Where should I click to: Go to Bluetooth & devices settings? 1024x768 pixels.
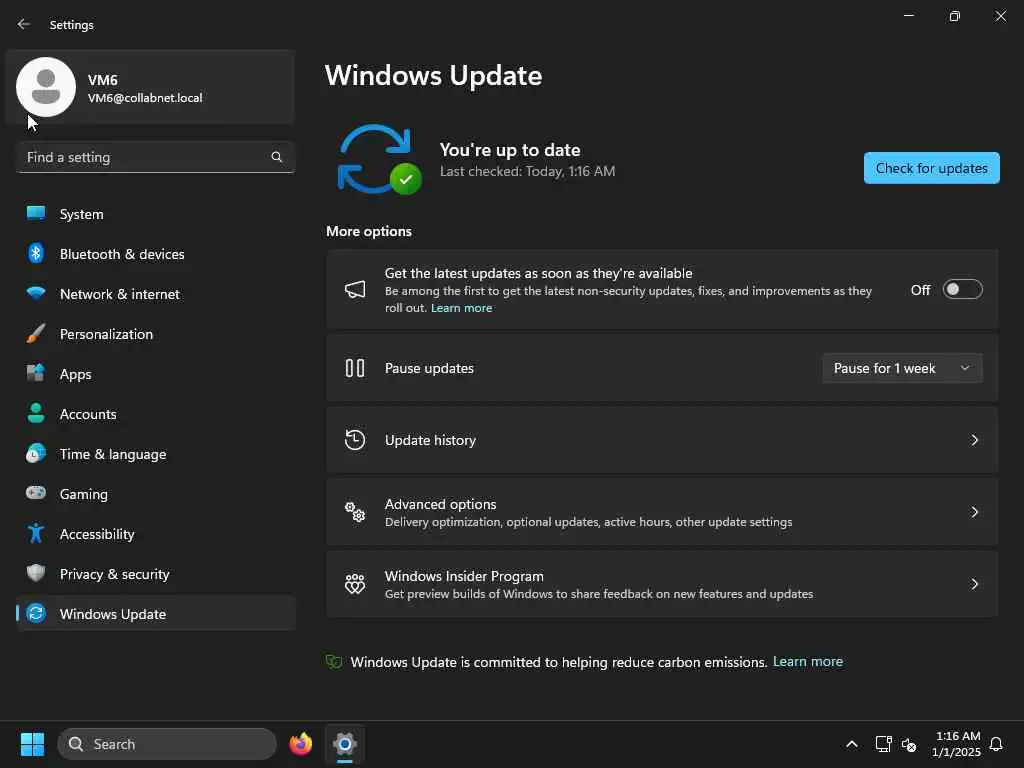click(x=155, y=254)
